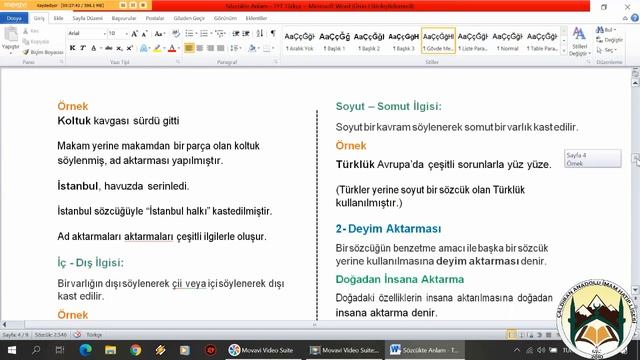Open the Movavi Video Suite taskbar item
The width and height of the screenshot is (640, 360).
click(x=262, y=350)
